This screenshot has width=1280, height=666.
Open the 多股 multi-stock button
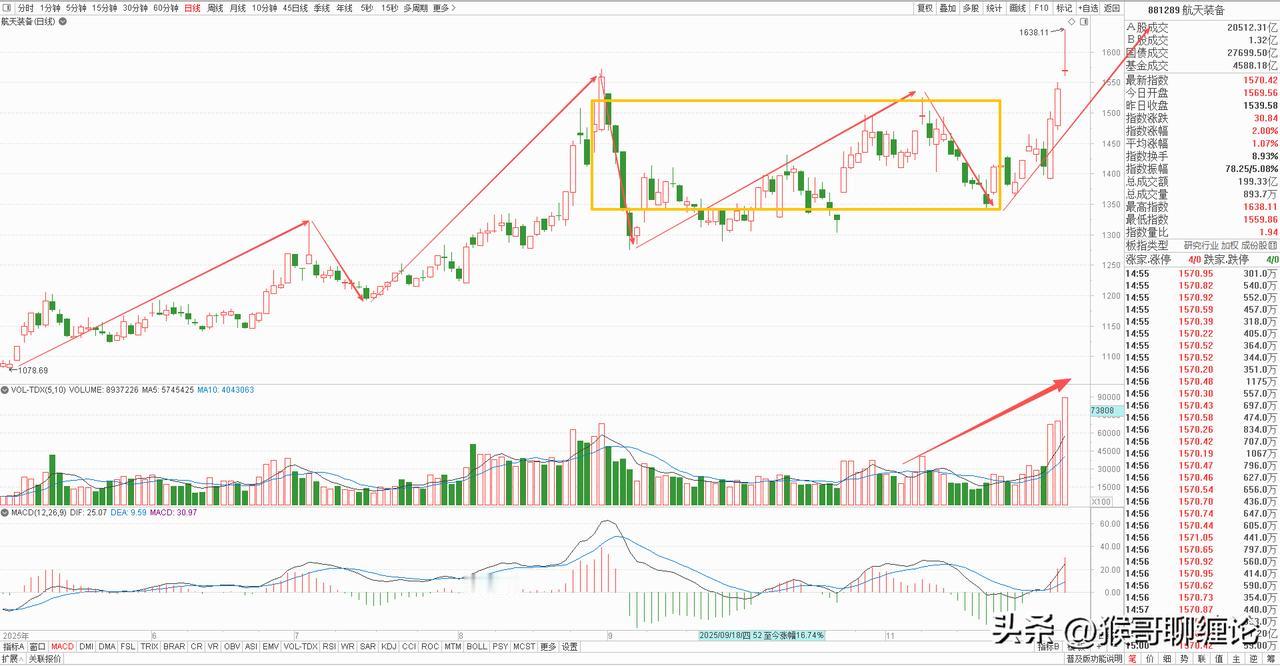(971, 8)
